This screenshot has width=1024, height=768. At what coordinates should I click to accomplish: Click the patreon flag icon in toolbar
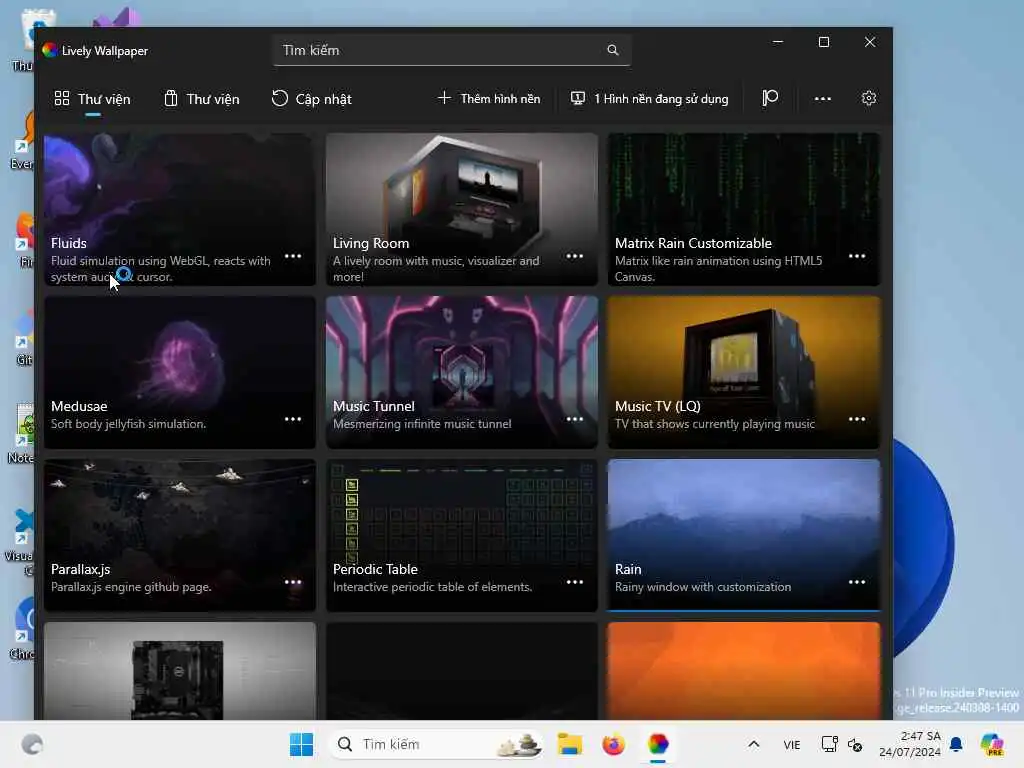(770, 99)
